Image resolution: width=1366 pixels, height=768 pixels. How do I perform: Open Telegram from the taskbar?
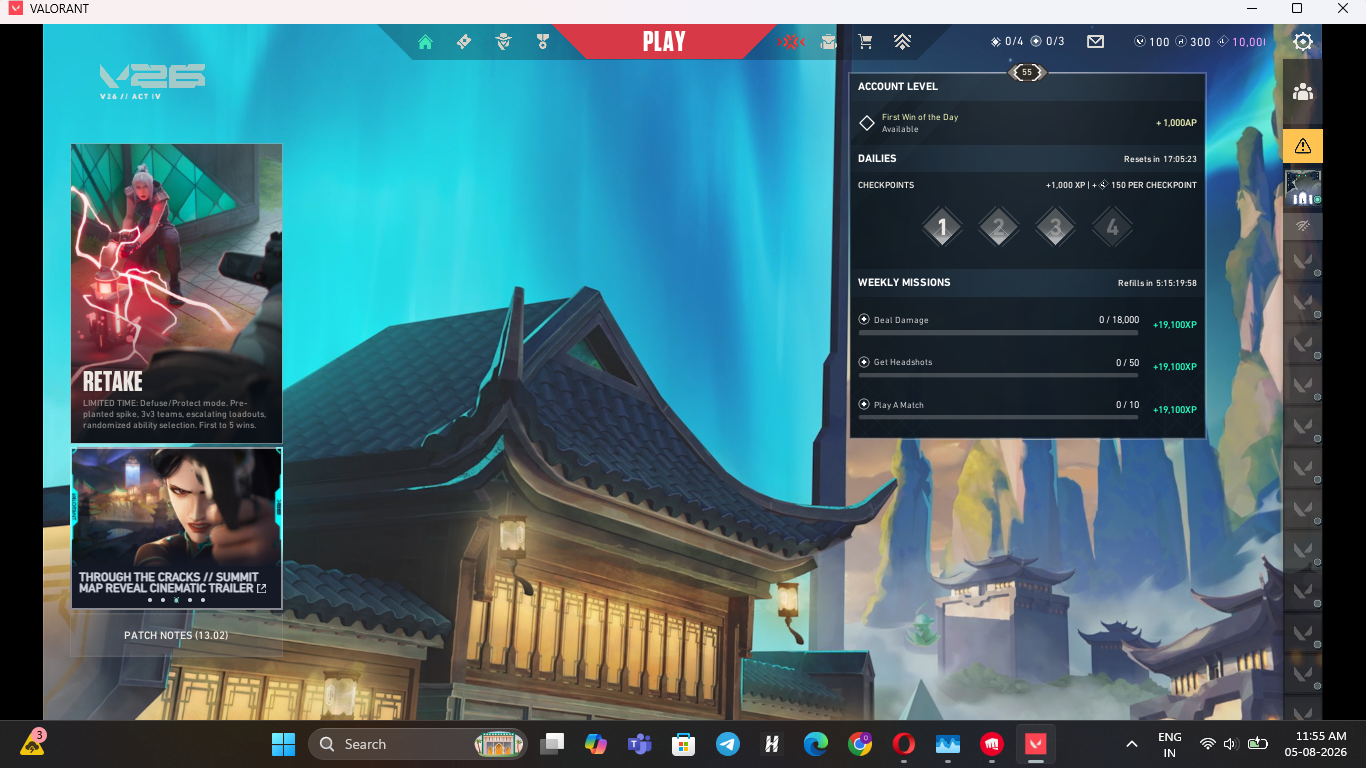click(727, 744)
